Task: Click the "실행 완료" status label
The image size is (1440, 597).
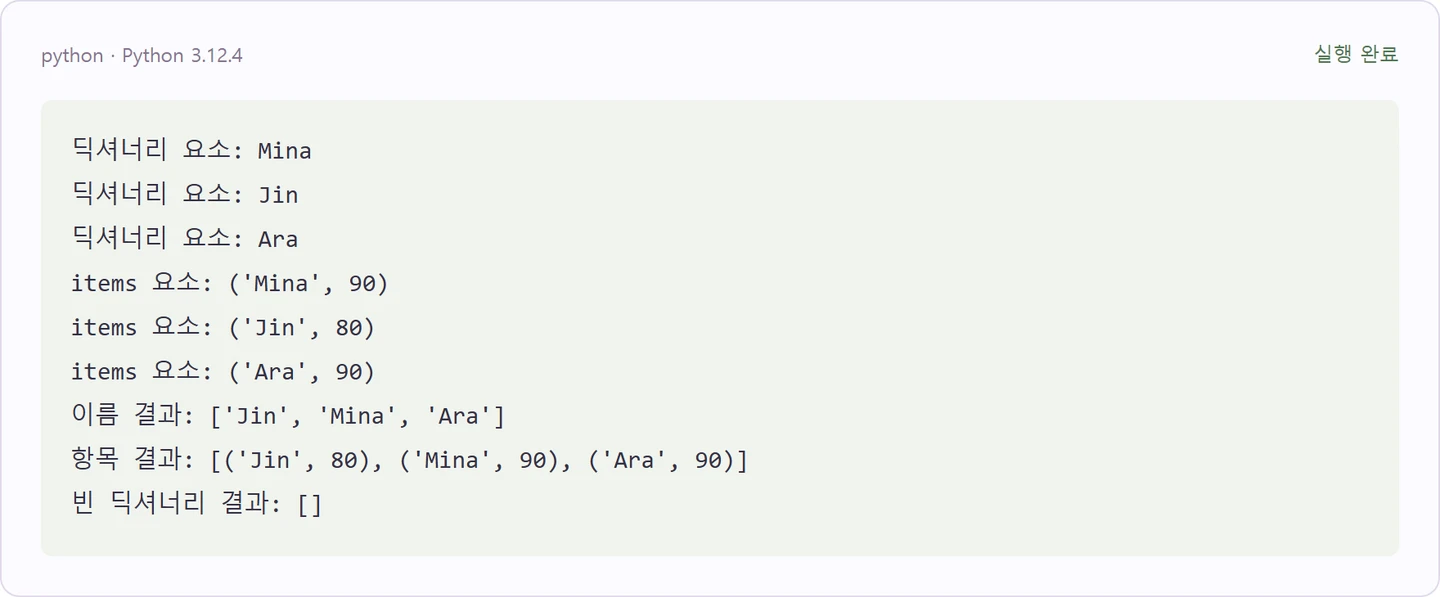Action: [x=1355, y=55]
